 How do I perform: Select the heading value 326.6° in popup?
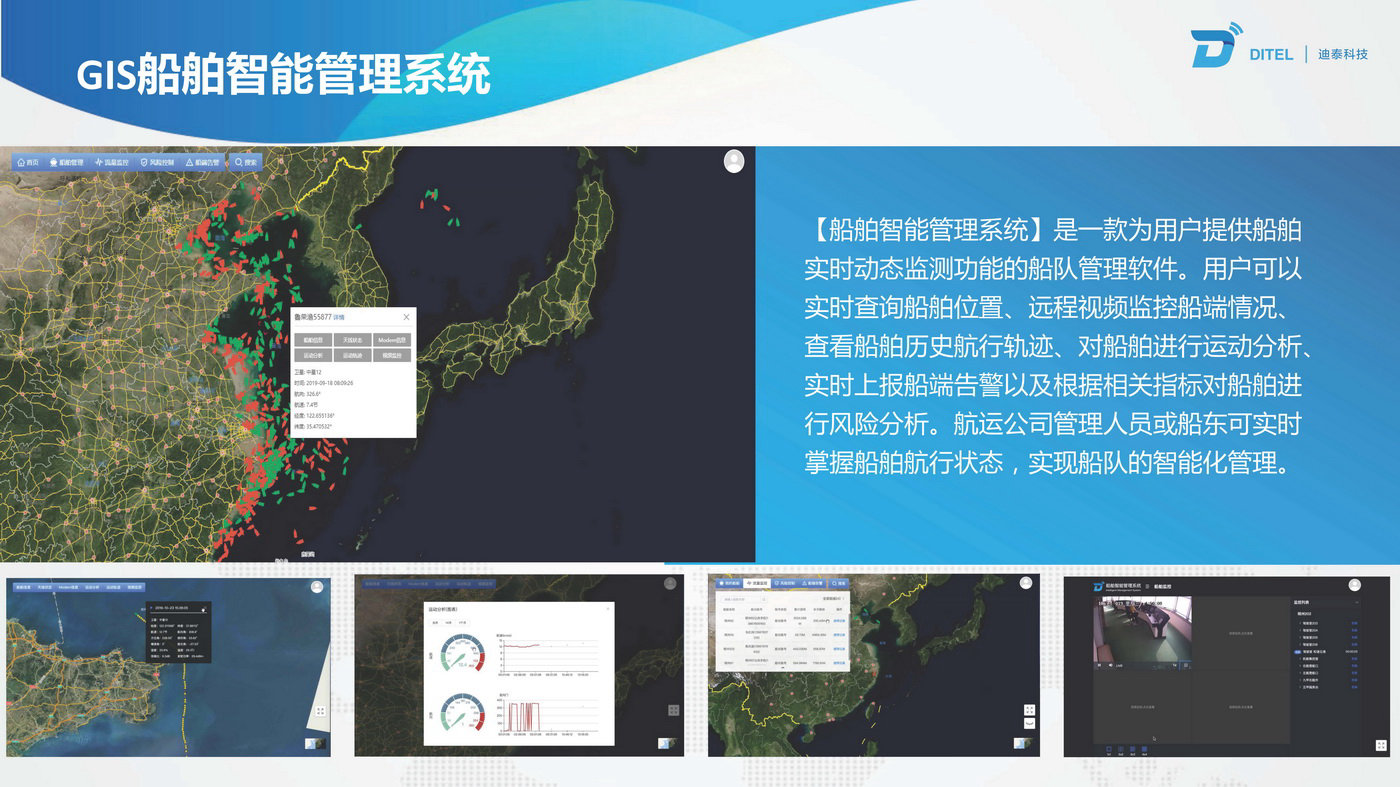313,394
